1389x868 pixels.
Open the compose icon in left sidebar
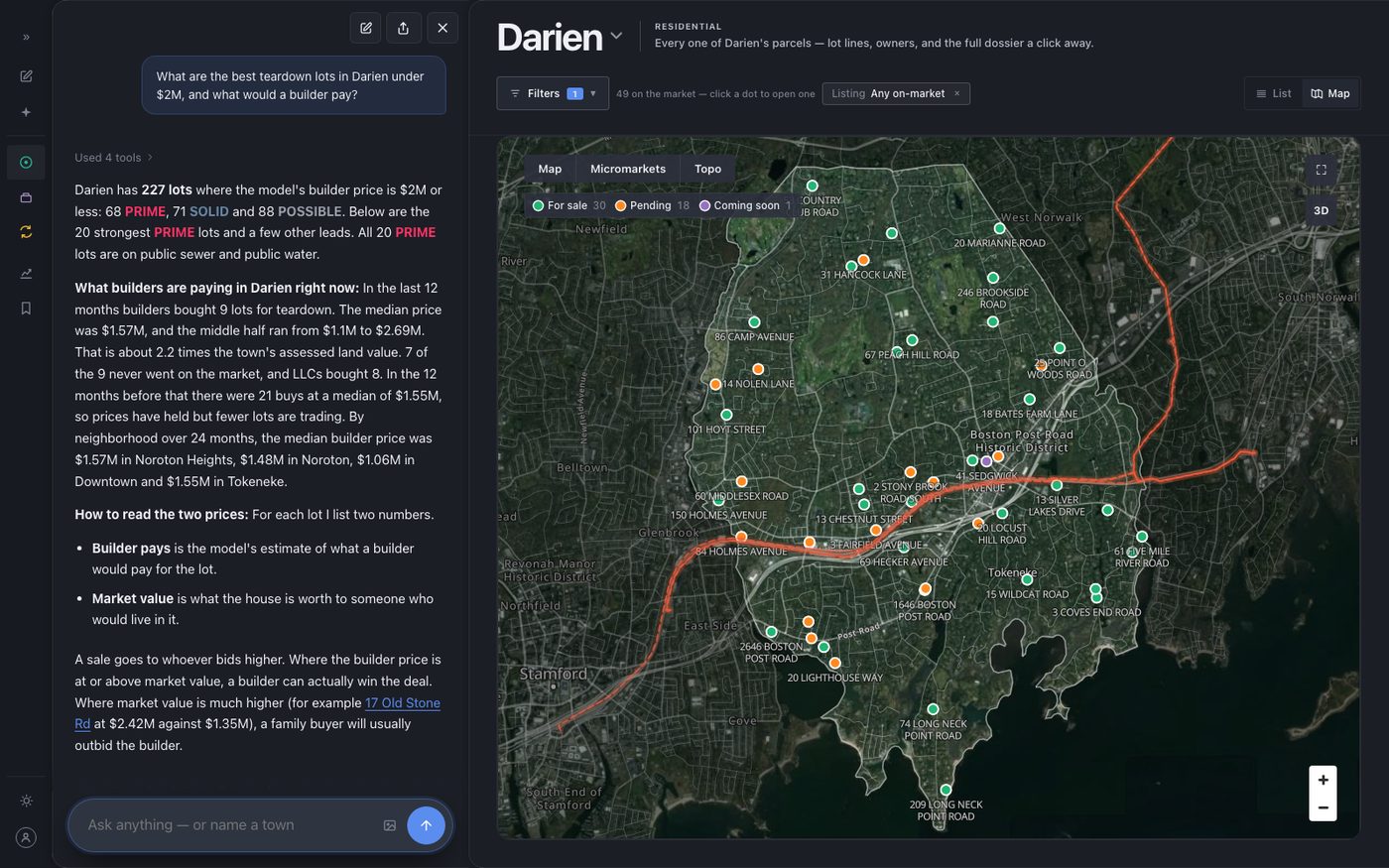click(26, 76)
